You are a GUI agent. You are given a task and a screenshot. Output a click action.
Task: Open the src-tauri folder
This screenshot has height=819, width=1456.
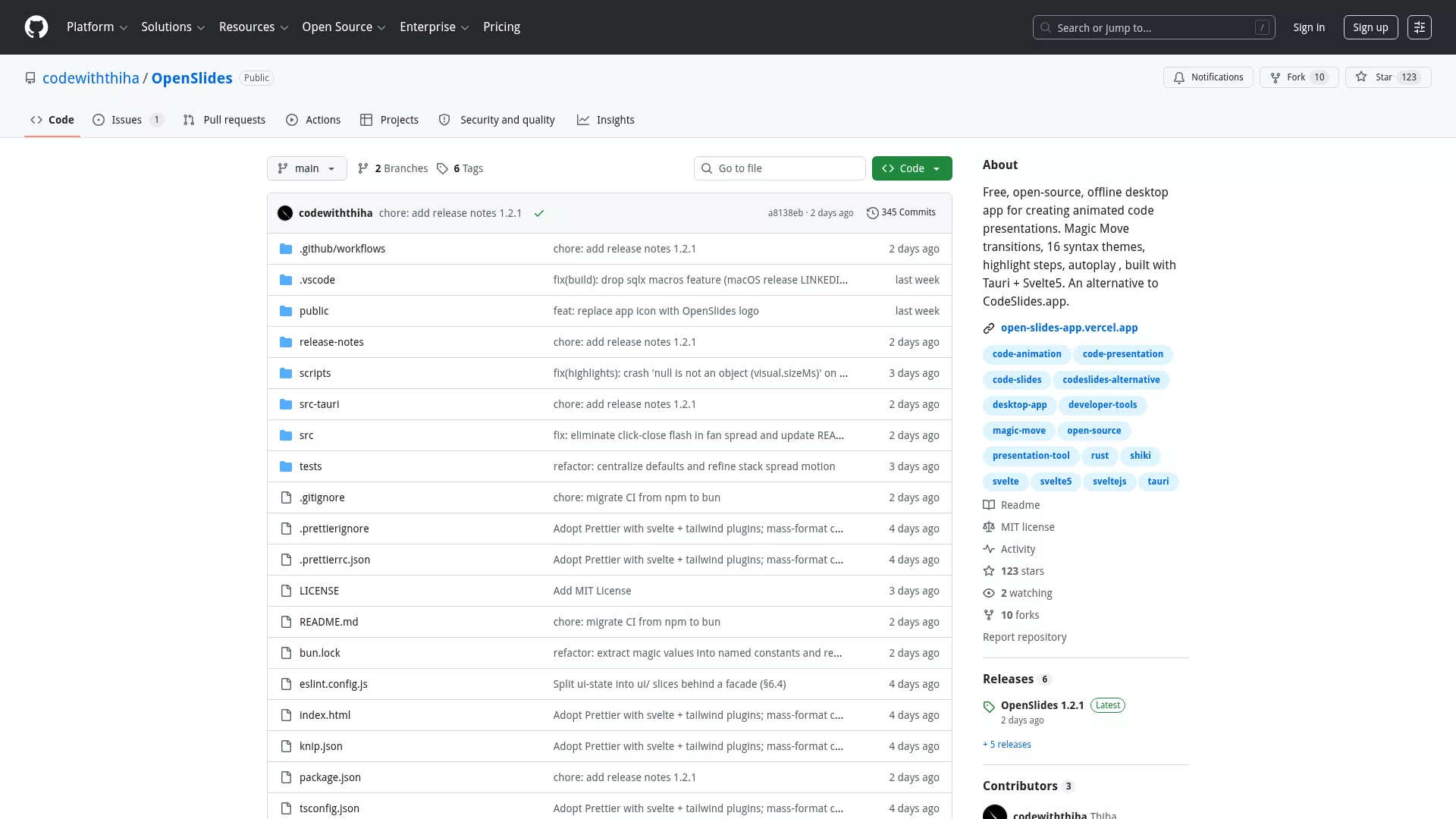319,404
